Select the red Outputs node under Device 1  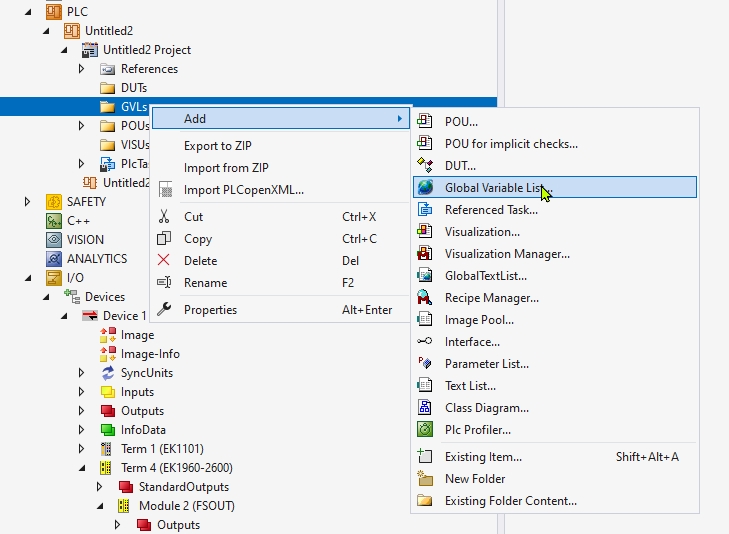[142, 411]
